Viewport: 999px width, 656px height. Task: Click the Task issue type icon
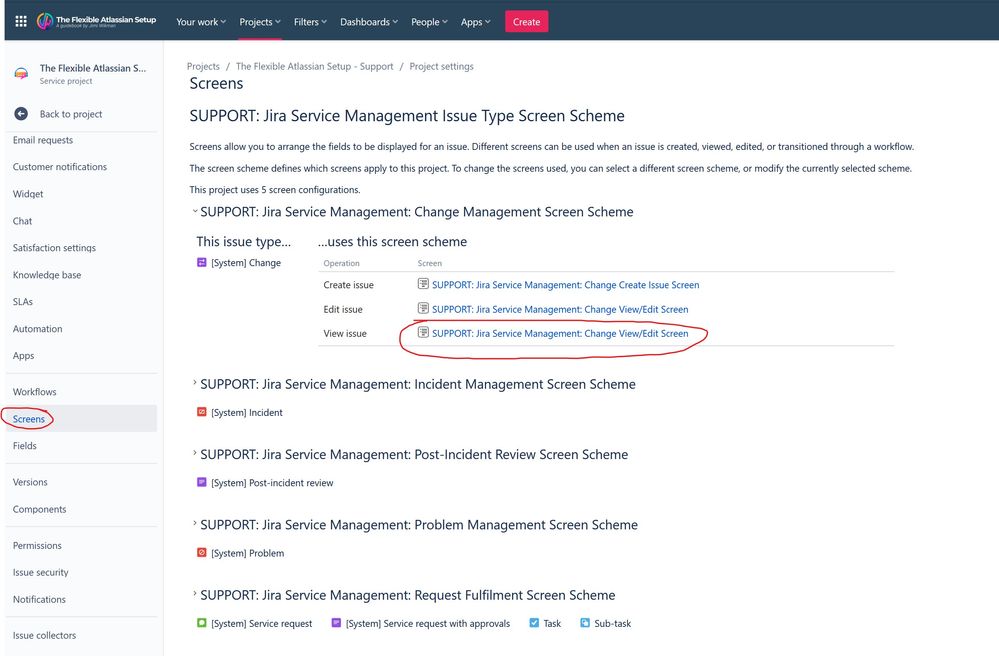(534, 623)
